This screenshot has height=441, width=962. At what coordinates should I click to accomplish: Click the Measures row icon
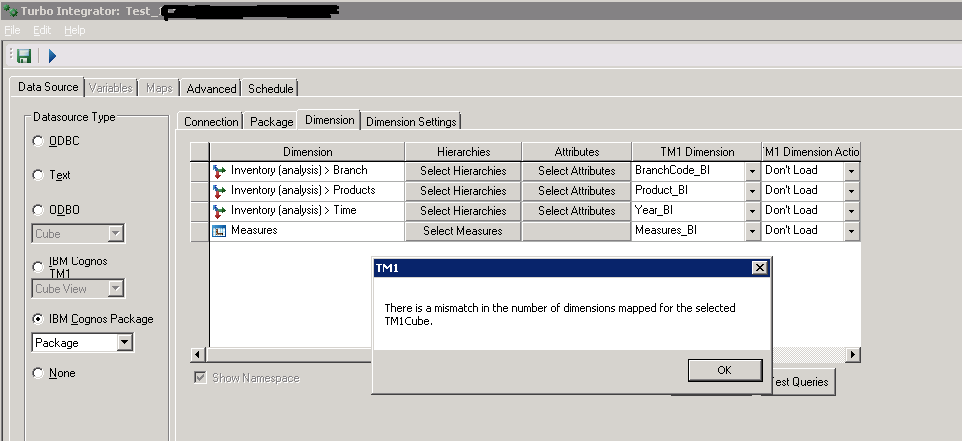pos(219,231)
